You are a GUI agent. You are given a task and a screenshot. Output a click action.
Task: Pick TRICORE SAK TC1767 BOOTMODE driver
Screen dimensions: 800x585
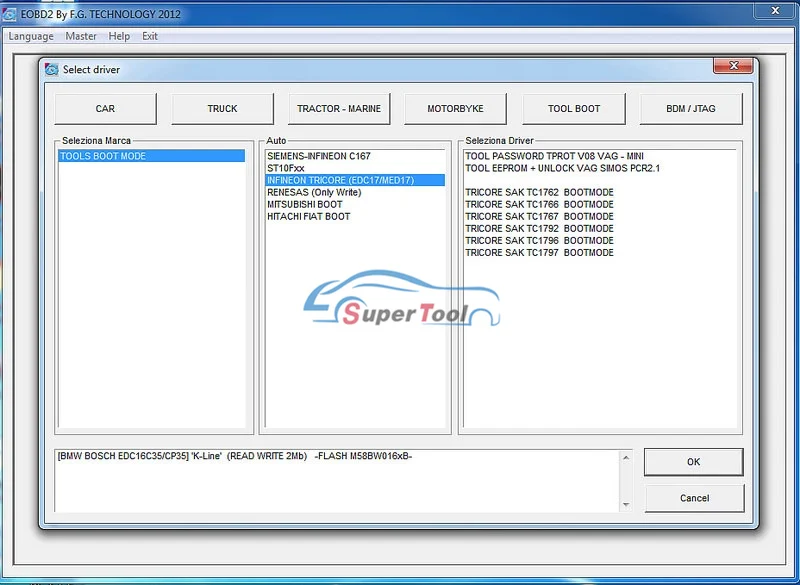pos(539,217)
